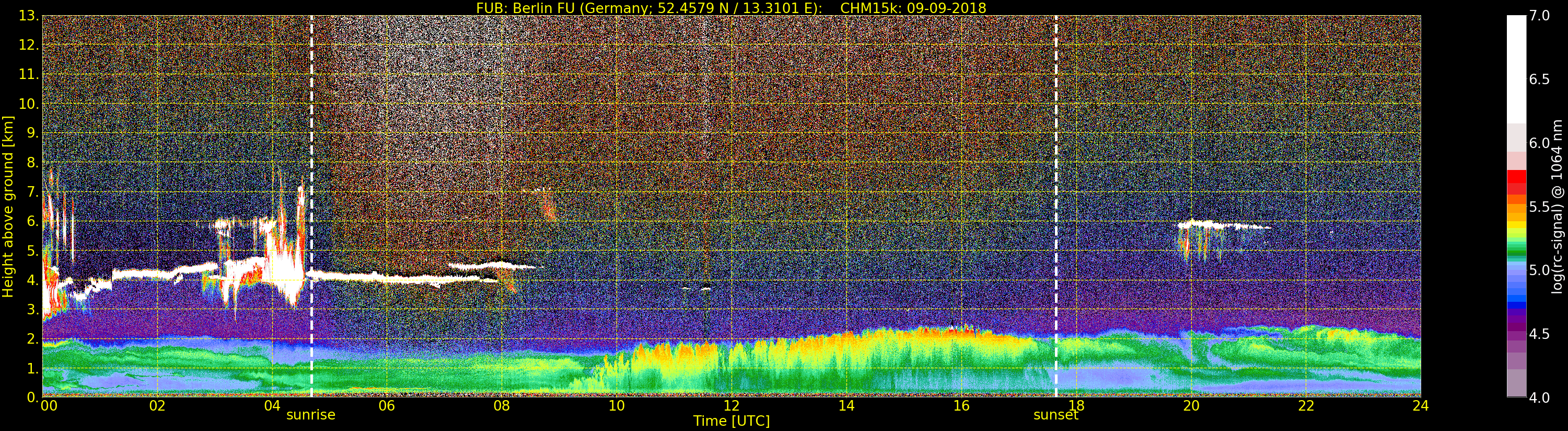Click the 7.0 colorbar tick label
This screenshot has width=1568, height=431.
click(1539, 16)
